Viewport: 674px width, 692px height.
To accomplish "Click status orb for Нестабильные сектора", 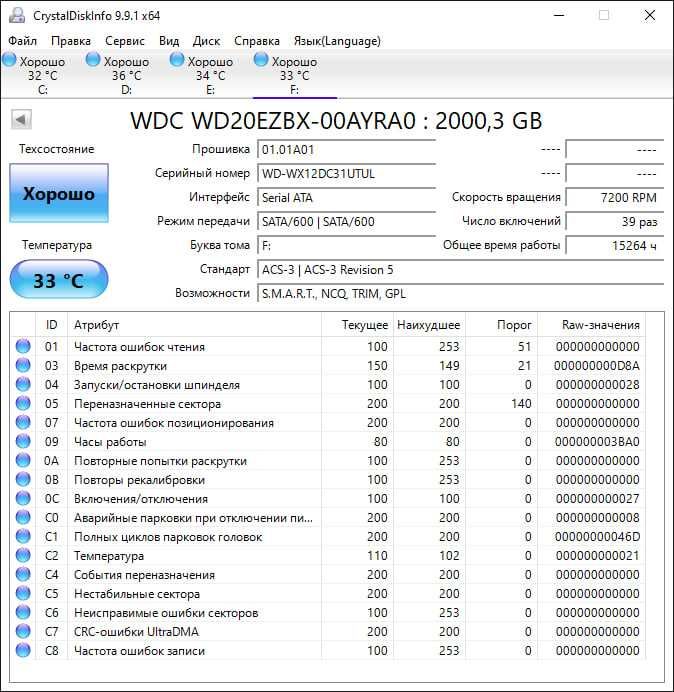I will click(23, 593).
